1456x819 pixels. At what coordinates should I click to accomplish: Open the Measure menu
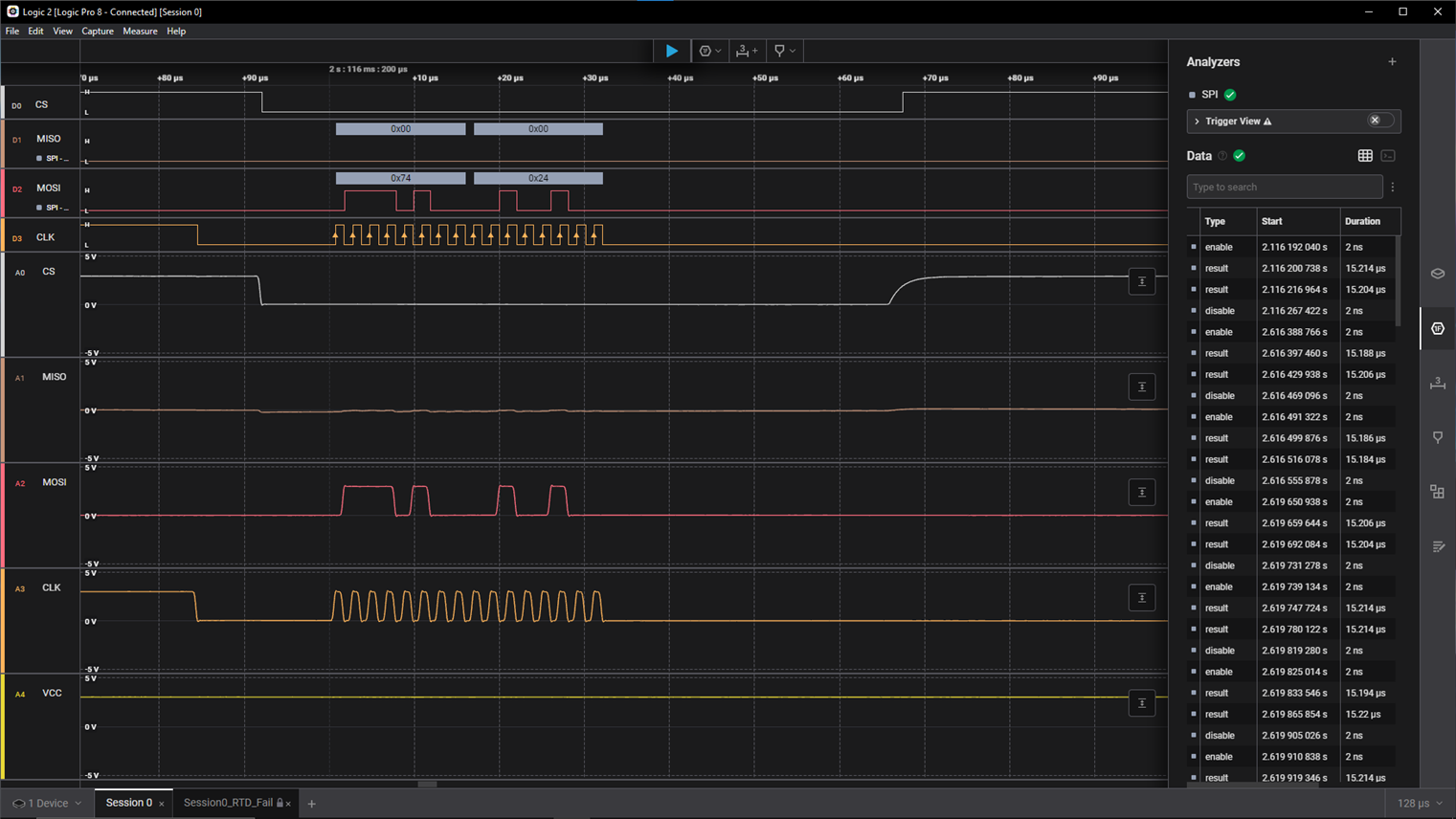coord(140,32)
